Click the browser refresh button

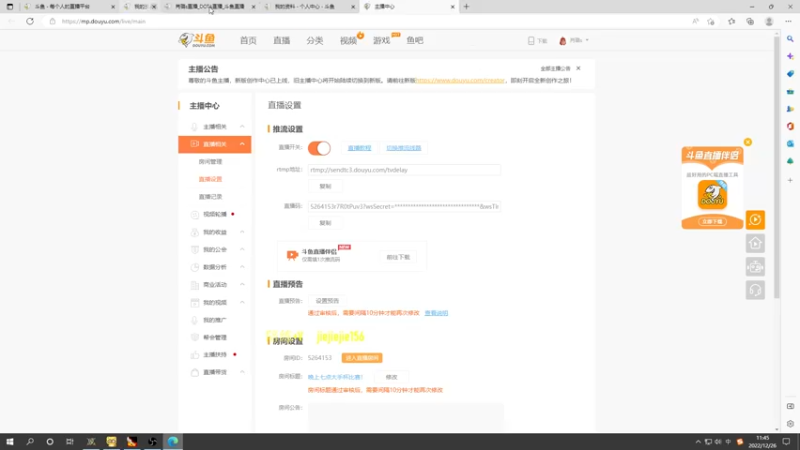[30, 21]
